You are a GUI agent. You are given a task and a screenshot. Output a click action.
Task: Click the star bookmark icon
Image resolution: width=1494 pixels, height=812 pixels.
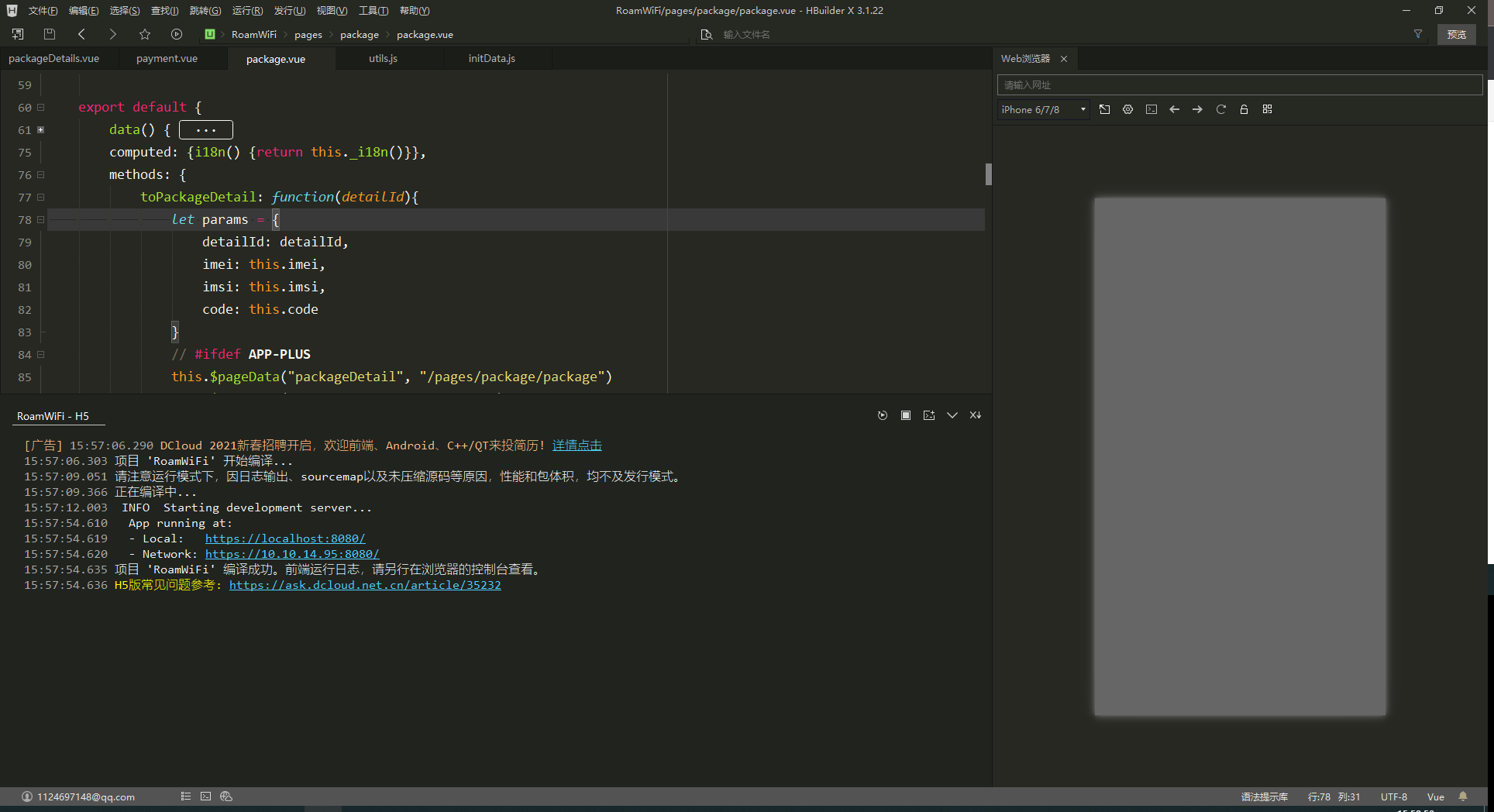pyautogui.click(x=145, y=34)
